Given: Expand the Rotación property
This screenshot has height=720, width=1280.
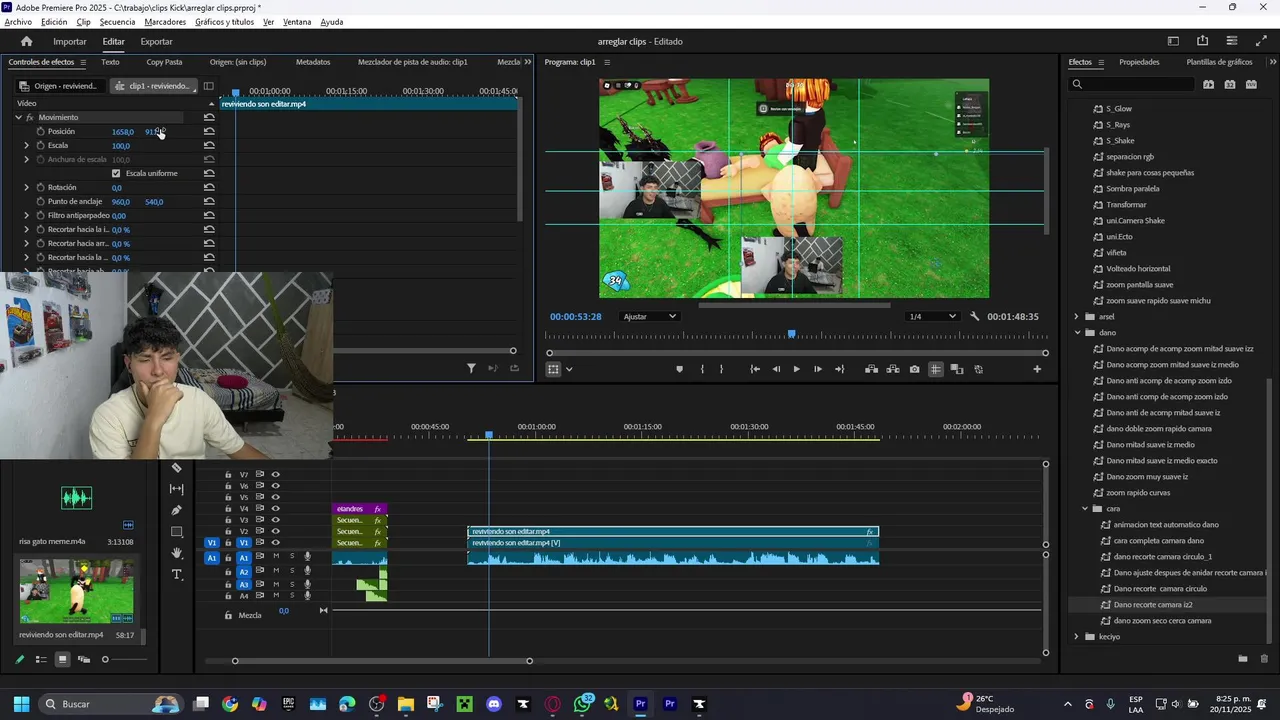Looking at the screenshot, I should click(27, 187).
